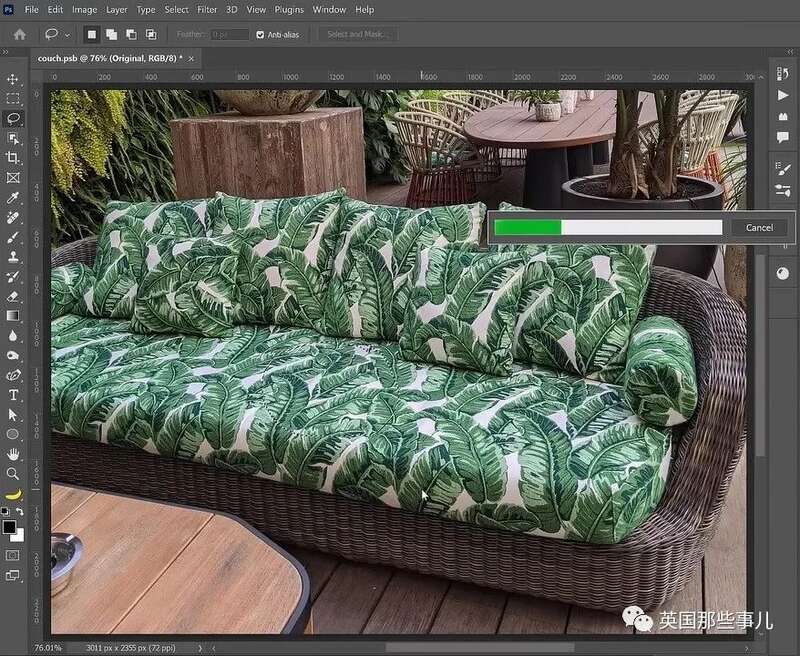Select the Zoom tool
Viewport: 800px width, 656px height.
coord(13,474)
